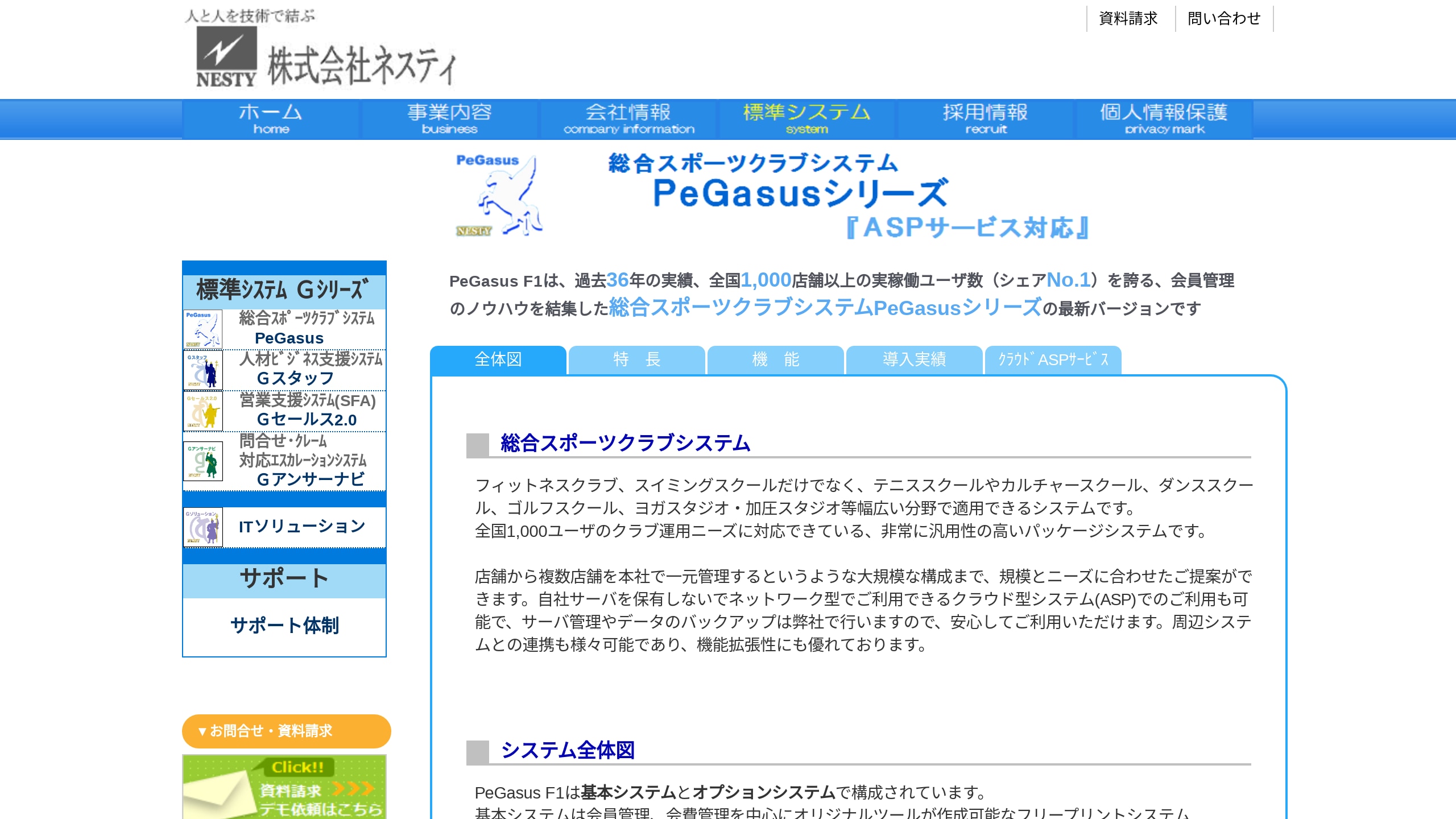The height and width of the screenshot is (819, 1456).
Task: Open 問合せ・クレーム対応 Gアンサーナビ link
Action: click(303, 461)
